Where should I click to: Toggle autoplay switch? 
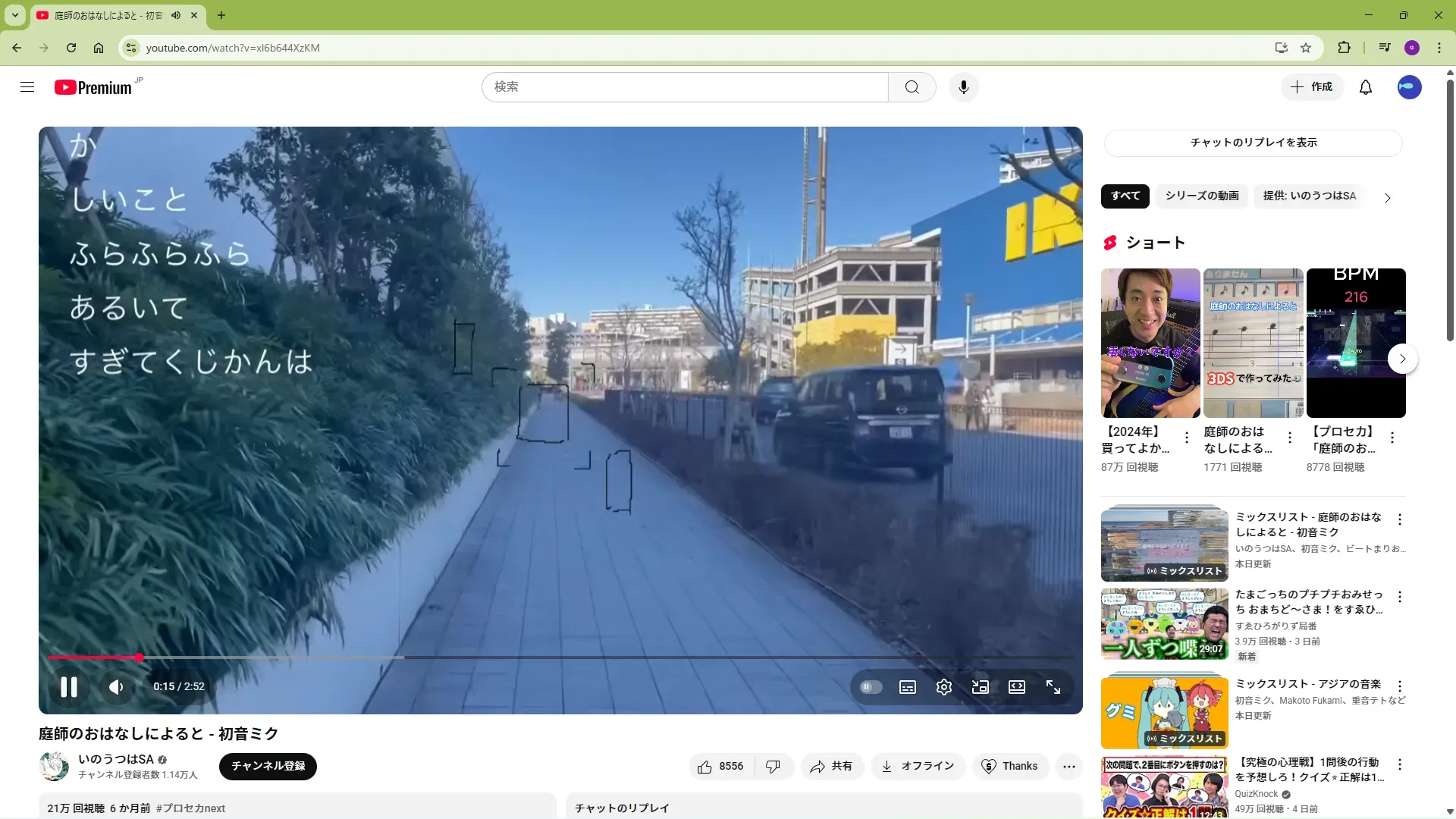(x=871, y=687)
